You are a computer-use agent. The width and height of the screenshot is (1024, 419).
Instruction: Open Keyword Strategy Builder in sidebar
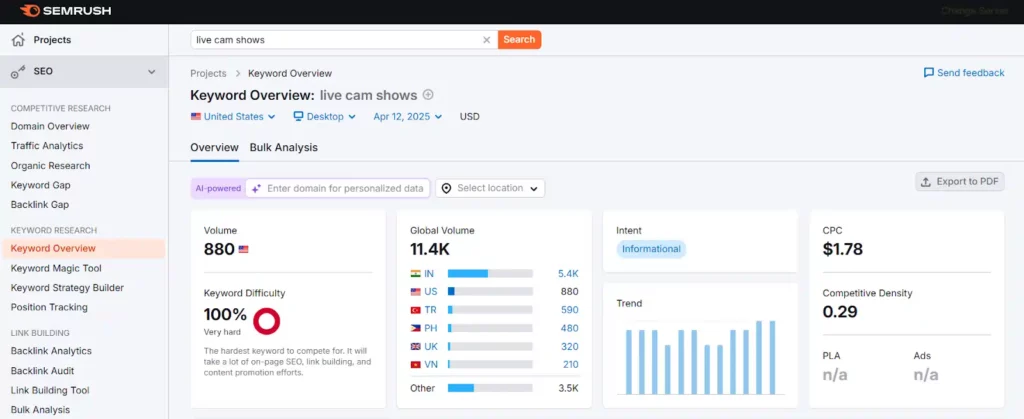[x=67, y=288]
